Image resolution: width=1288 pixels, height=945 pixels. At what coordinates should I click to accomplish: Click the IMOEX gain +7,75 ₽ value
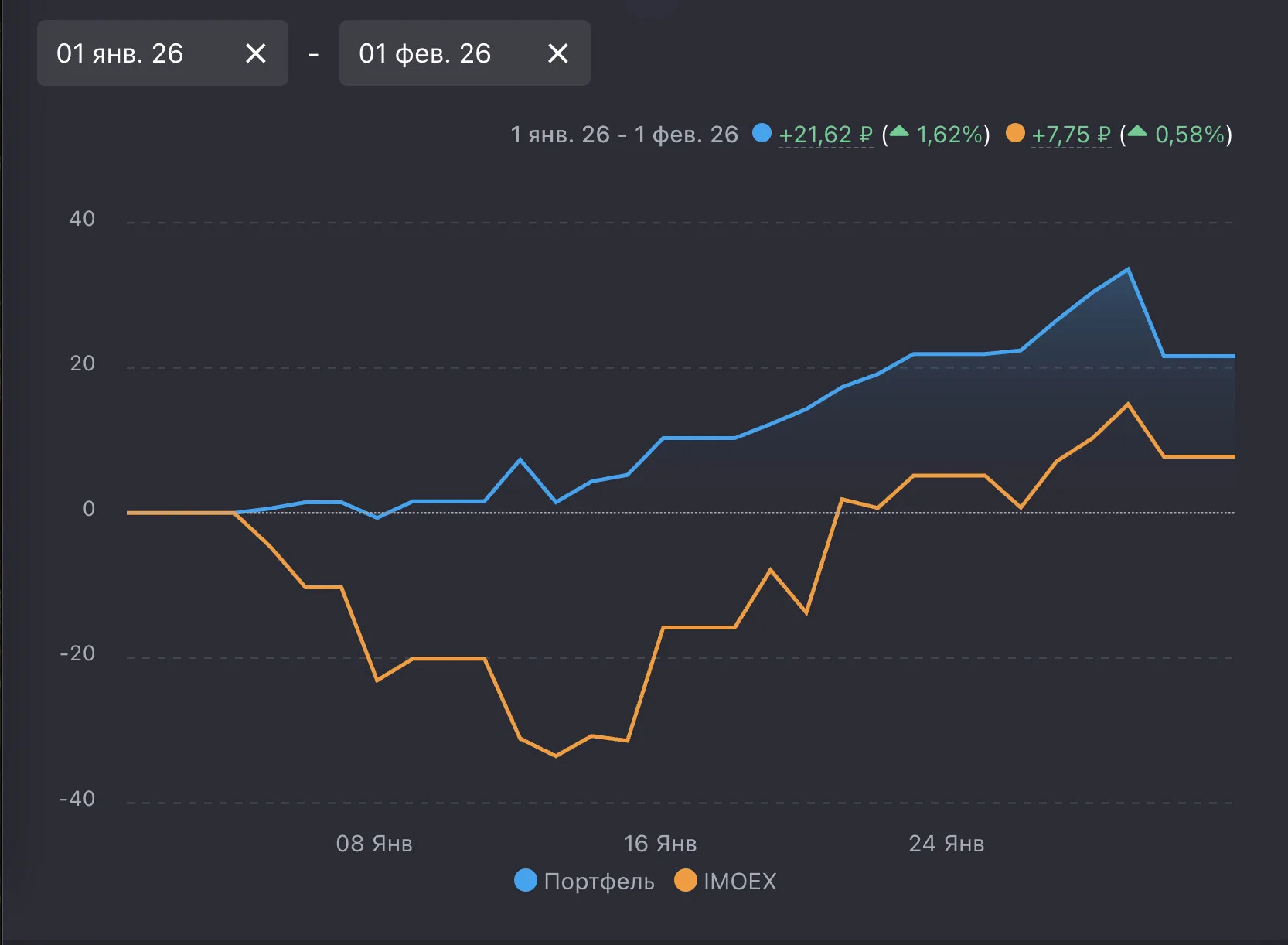pyautogui.click(x=1071, y=135)
